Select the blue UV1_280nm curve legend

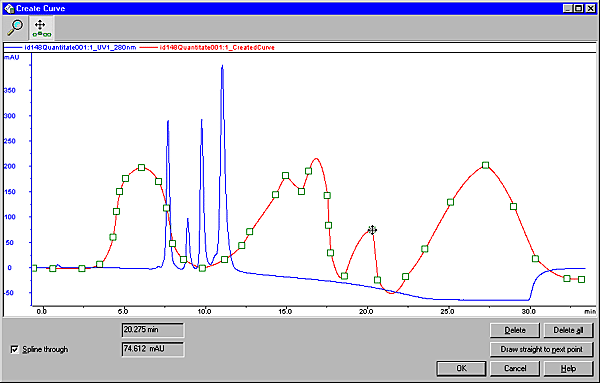point(70,47)
